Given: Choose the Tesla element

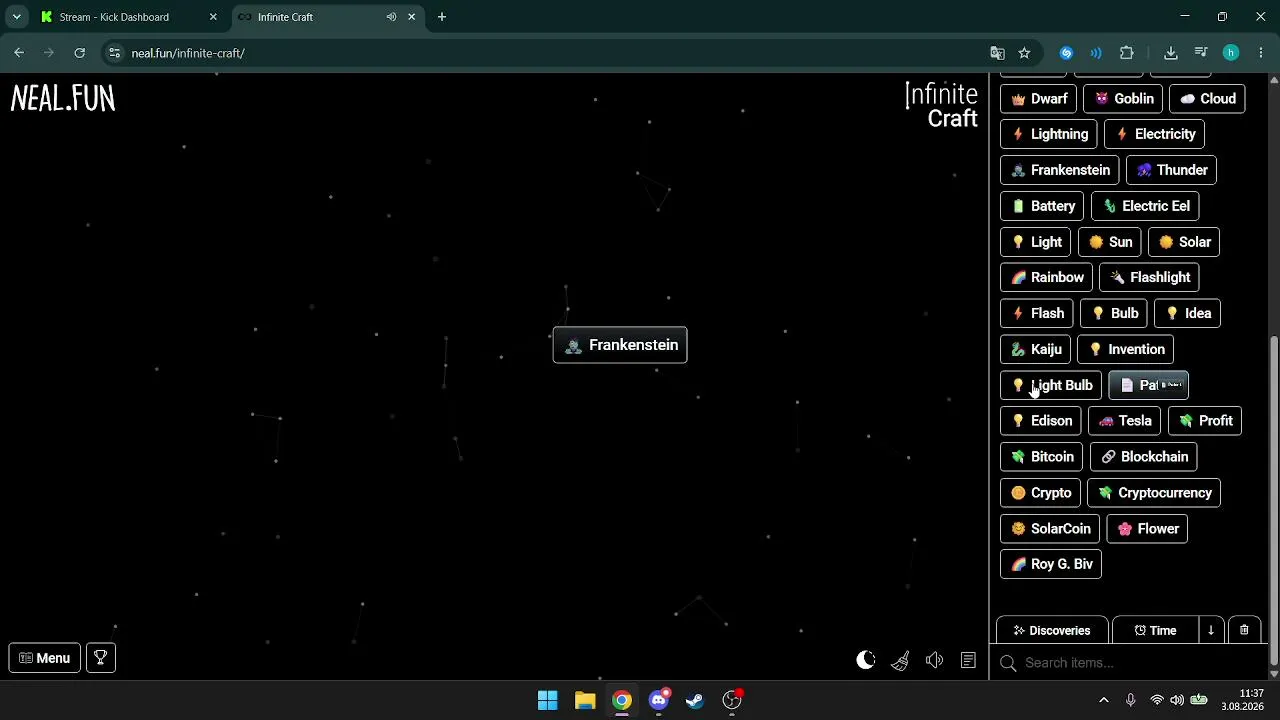Looking at the screenshot, I should pos(1124,421).
